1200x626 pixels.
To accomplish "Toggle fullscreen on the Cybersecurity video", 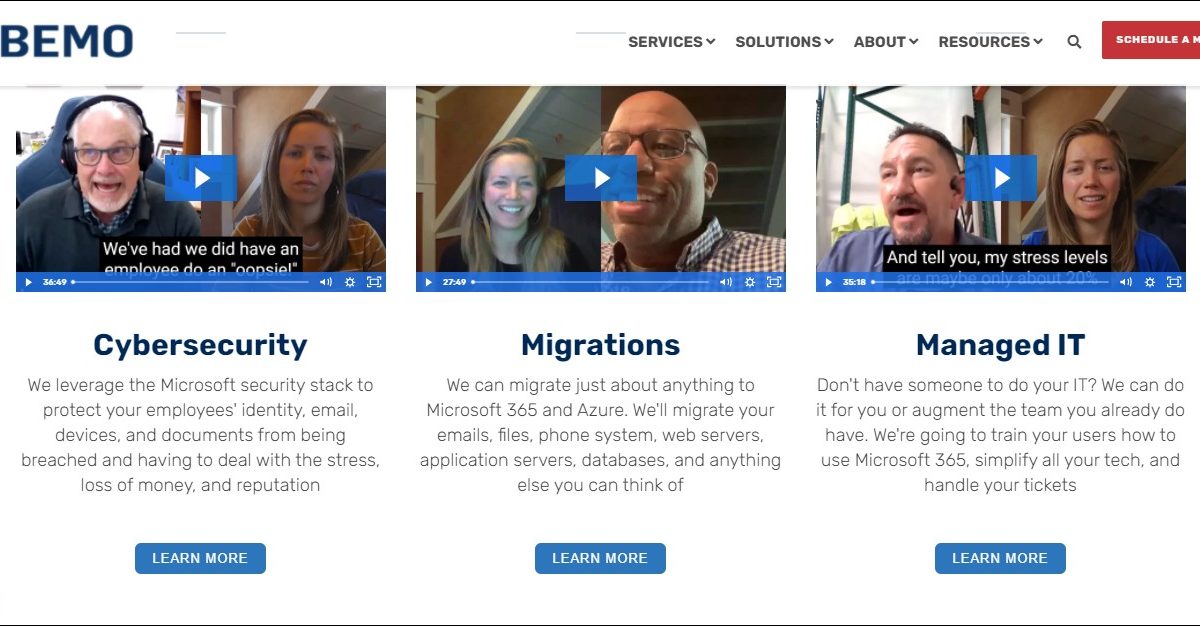I will click(374, 282).
